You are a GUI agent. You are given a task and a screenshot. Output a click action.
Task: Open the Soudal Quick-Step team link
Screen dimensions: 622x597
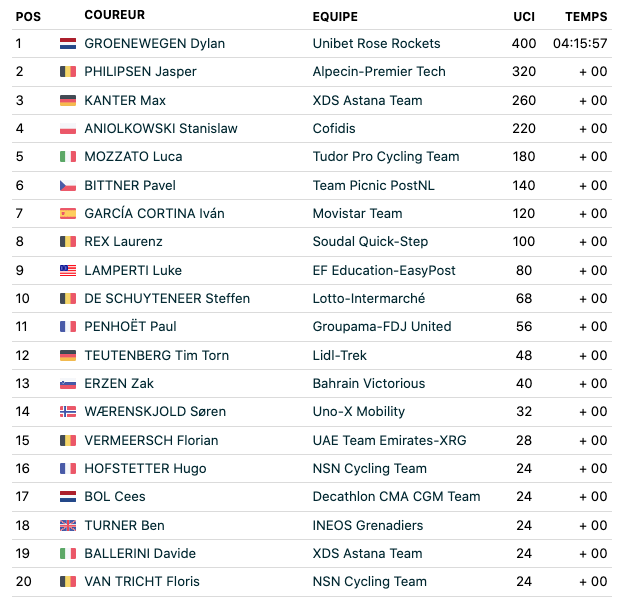[370, 242]
